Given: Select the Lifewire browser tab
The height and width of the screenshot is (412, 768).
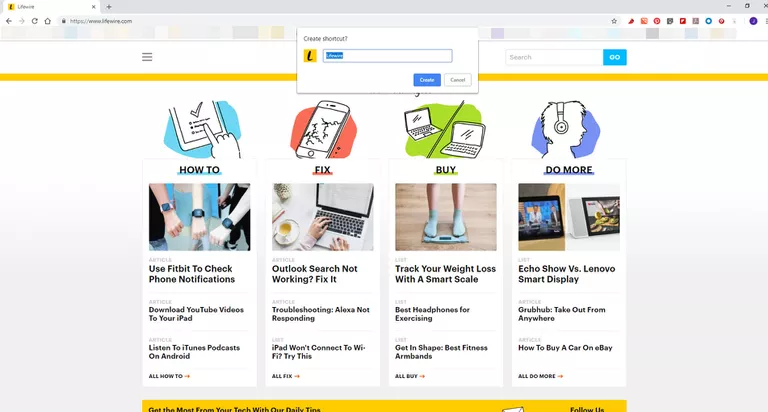Looking at the screenshot, I should (x=51, y=7).
